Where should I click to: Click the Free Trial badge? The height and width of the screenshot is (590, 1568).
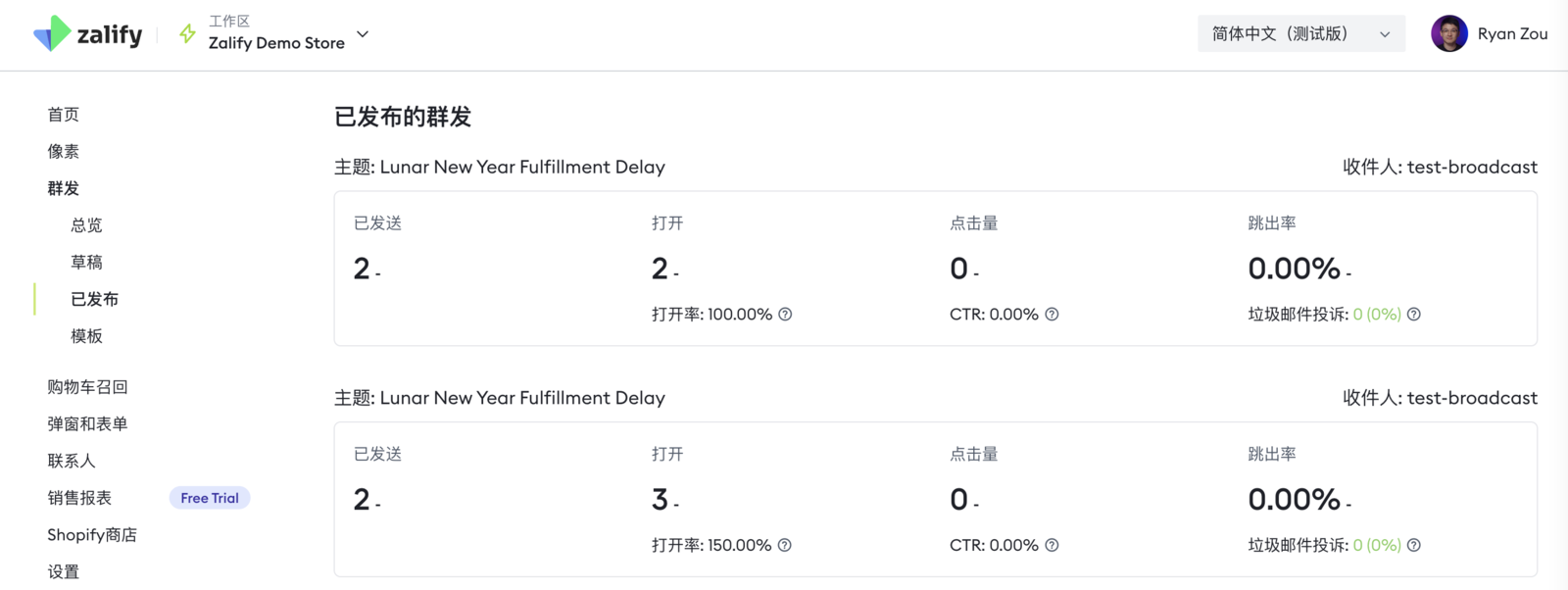point(210,498)
